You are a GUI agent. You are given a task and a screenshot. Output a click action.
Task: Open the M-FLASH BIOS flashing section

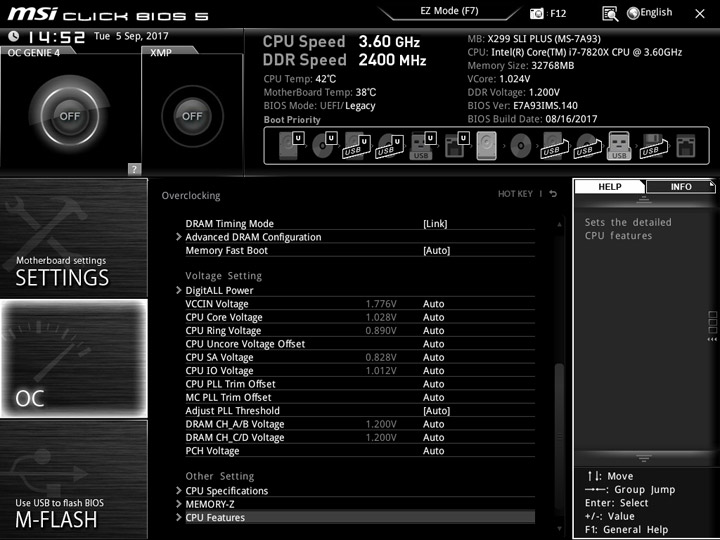click(74, 479)
